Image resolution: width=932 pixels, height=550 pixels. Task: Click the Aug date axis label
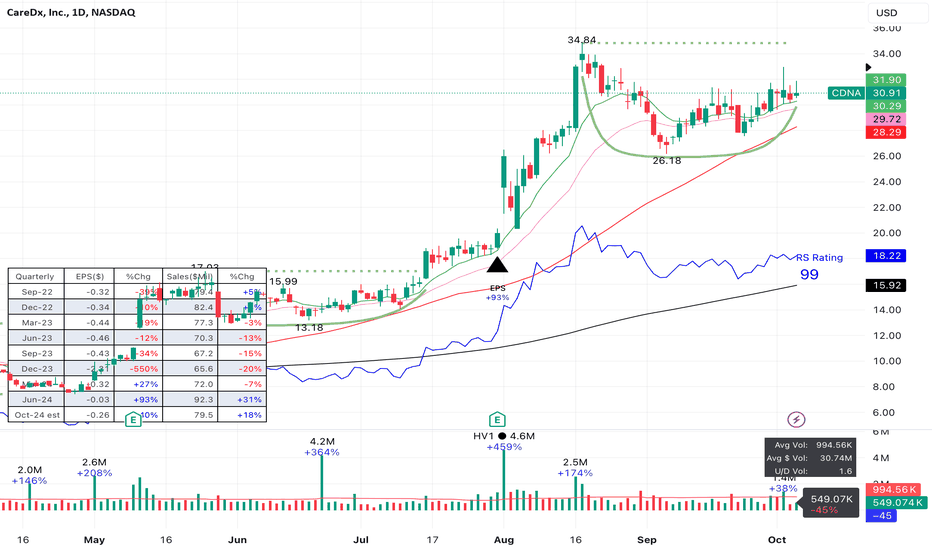(503, 540)
